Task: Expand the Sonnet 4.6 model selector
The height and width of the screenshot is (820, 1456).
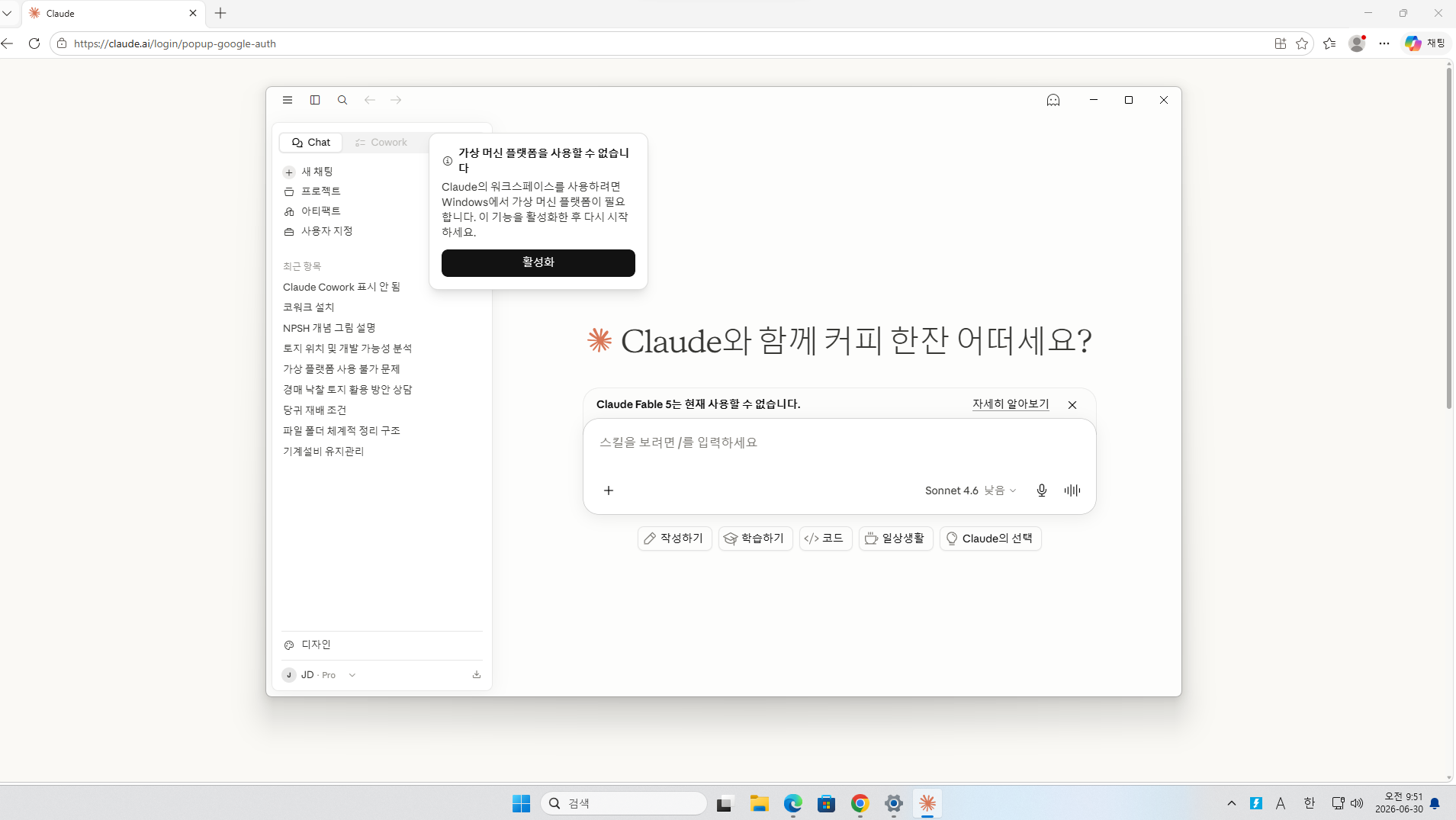Action: 971,490
